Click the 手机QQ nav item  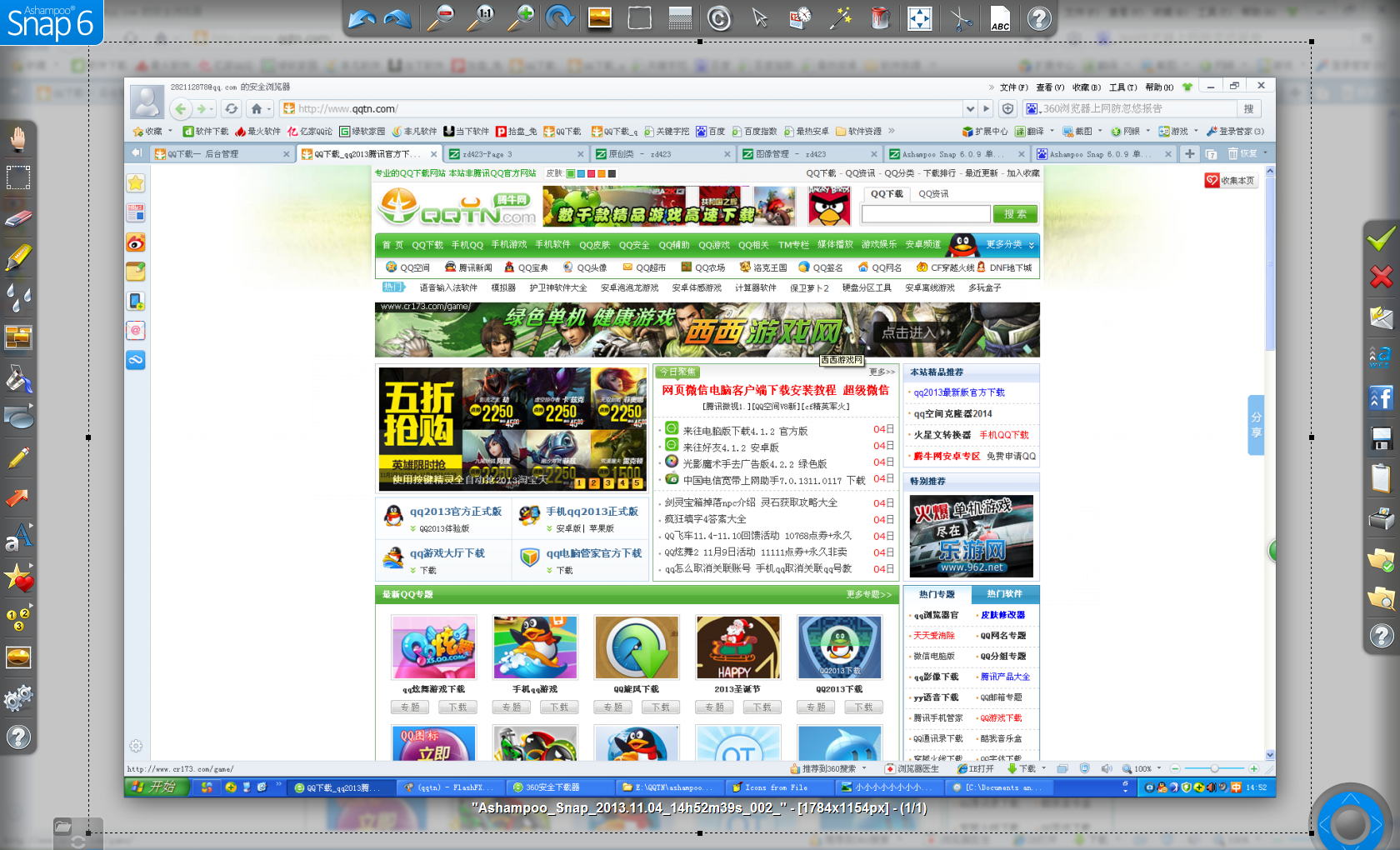click(x=467, y=244)
